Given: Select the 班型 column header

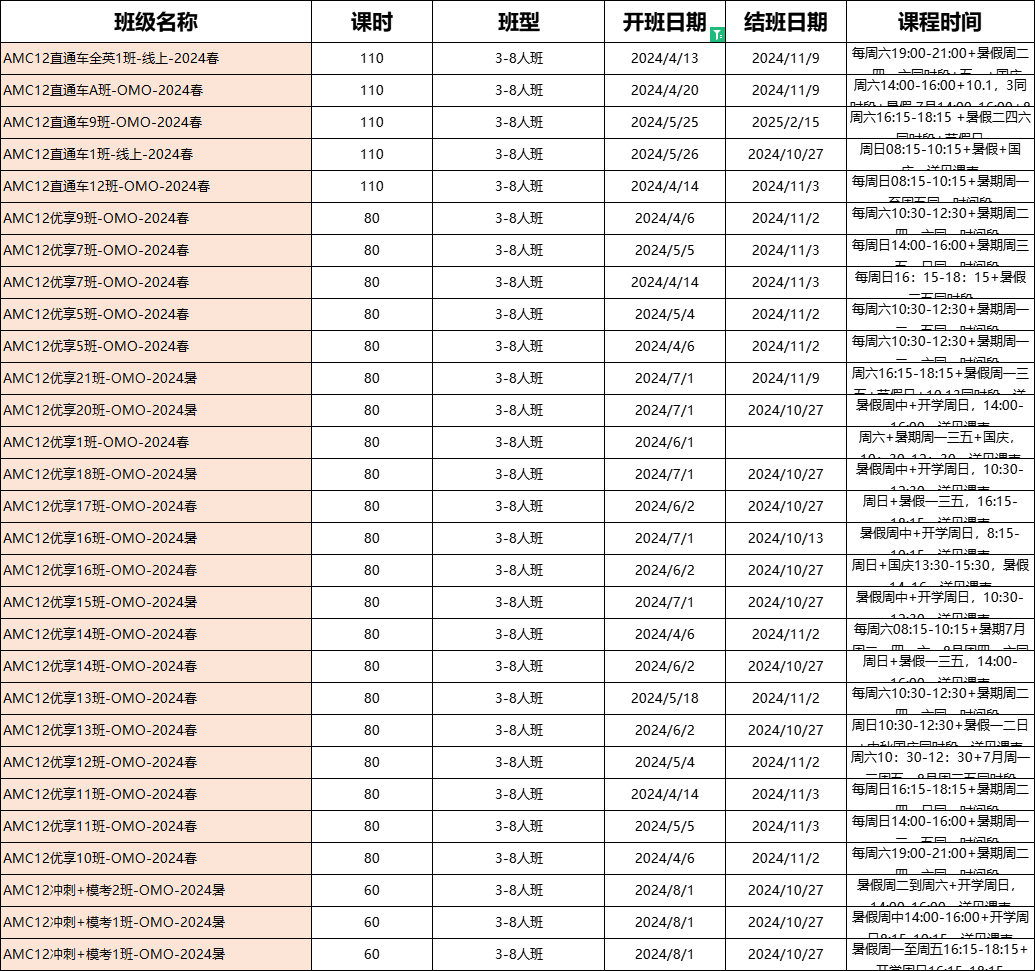Looking at the screenshot, I should pos(519,22).
